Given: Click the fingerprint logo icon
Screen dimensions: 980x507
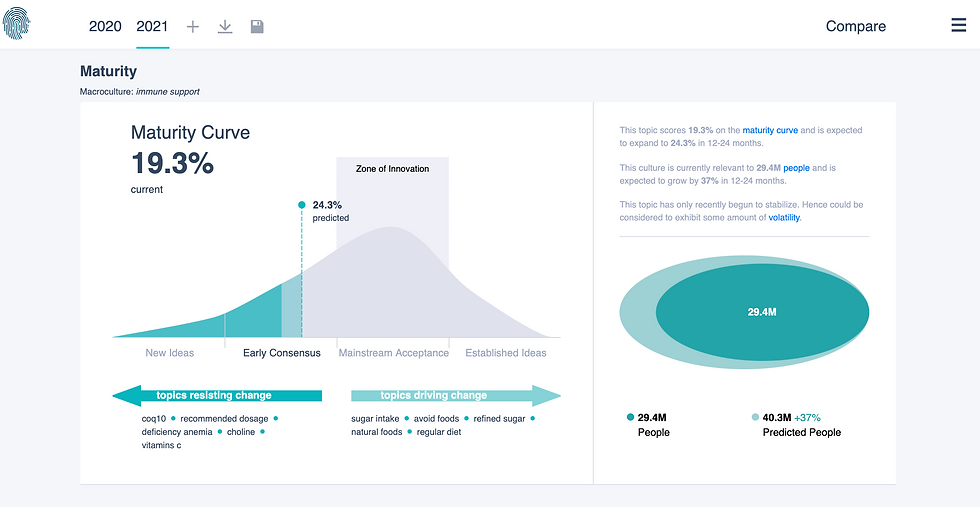Looking at the screenshot, I should (17, 24).
